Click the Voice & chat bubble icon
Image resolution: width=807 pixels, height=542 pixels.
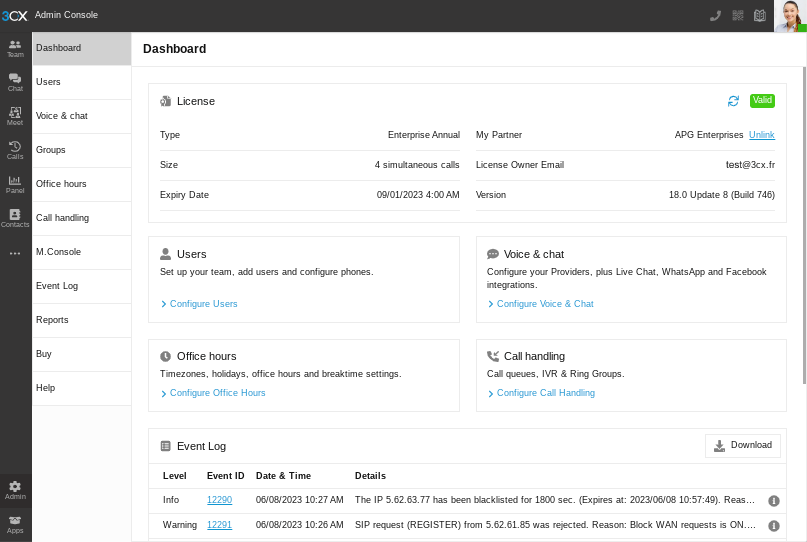[493, 254]
